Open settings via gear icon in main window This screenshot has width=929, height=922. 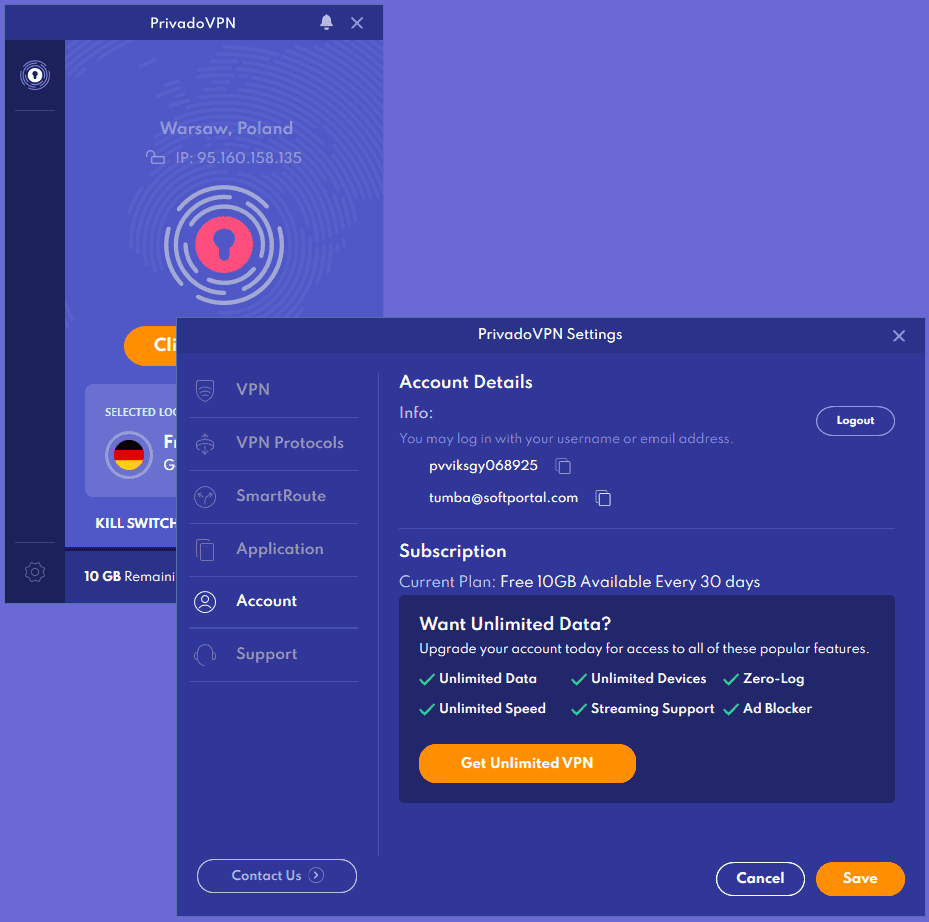point(35,572)
